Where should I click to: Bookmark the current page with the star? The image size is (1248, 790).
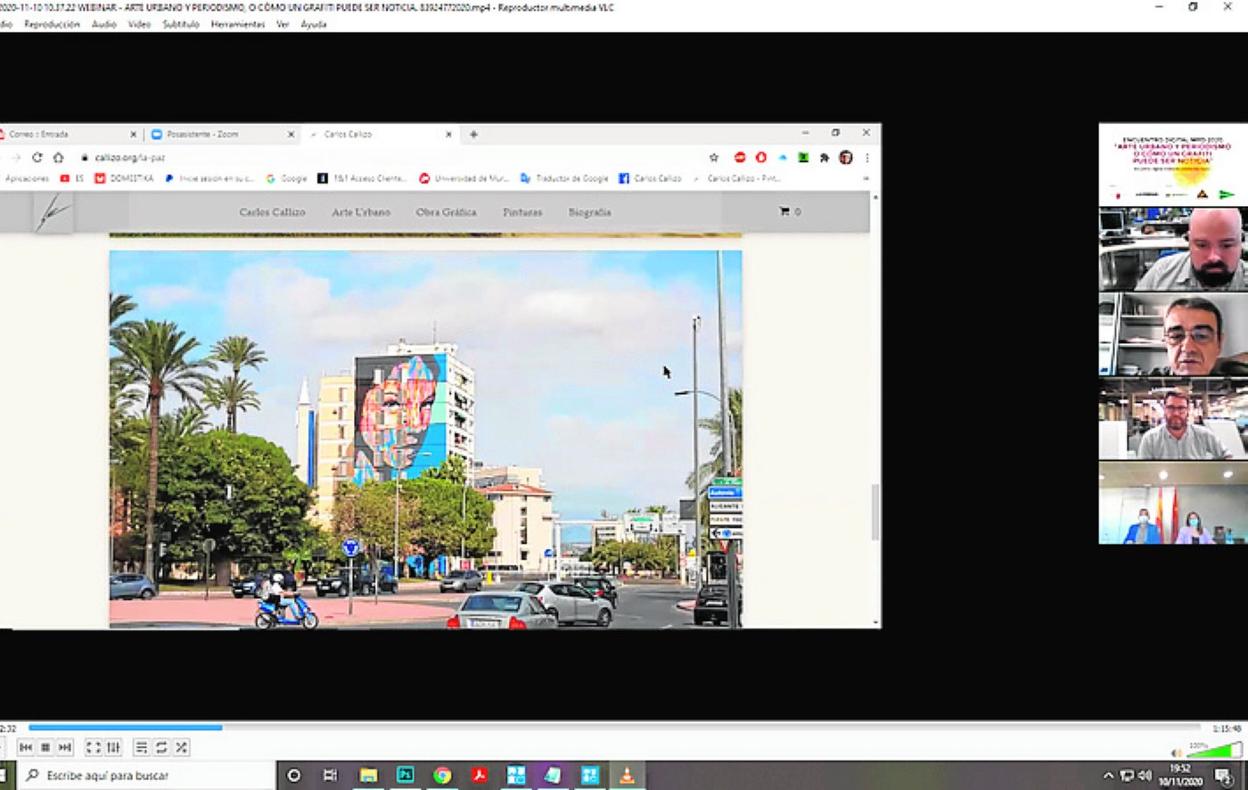click(714, 157)
